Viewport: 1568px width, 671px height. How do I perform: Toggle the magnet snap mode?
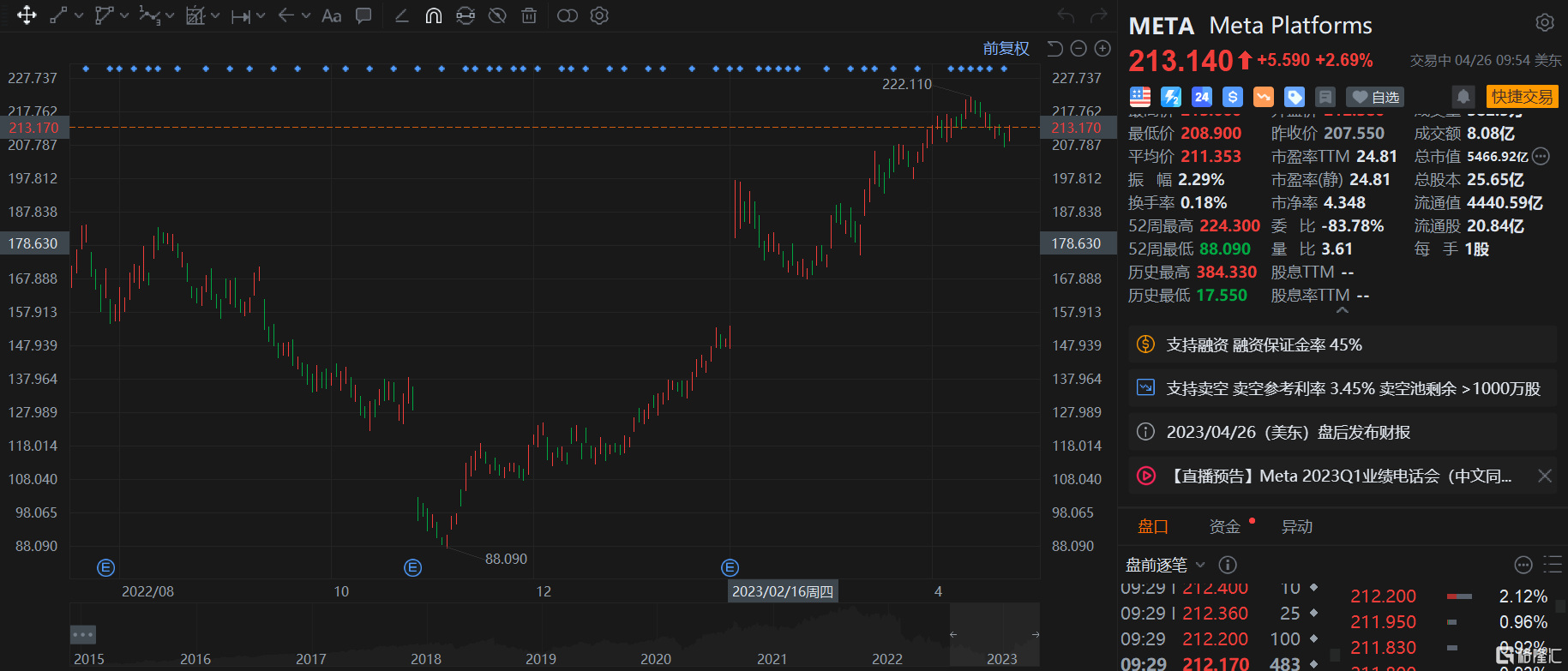(434, 15)
